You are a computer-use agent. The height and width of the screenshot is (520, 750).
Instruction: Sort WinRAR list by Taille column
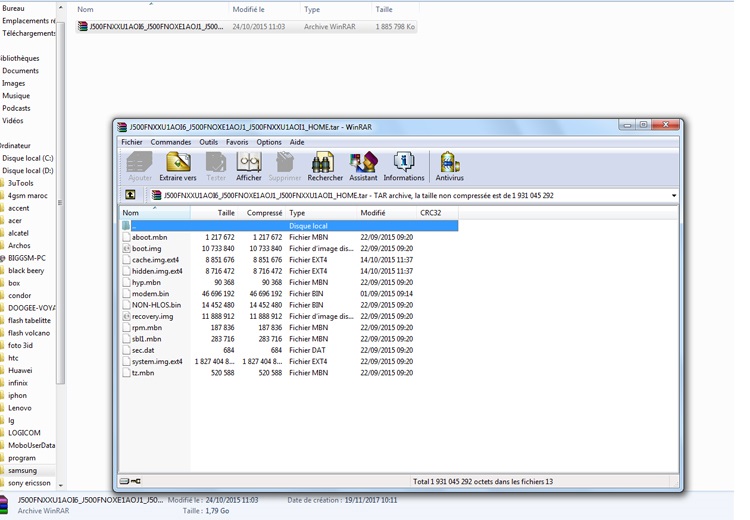point(214,213)
